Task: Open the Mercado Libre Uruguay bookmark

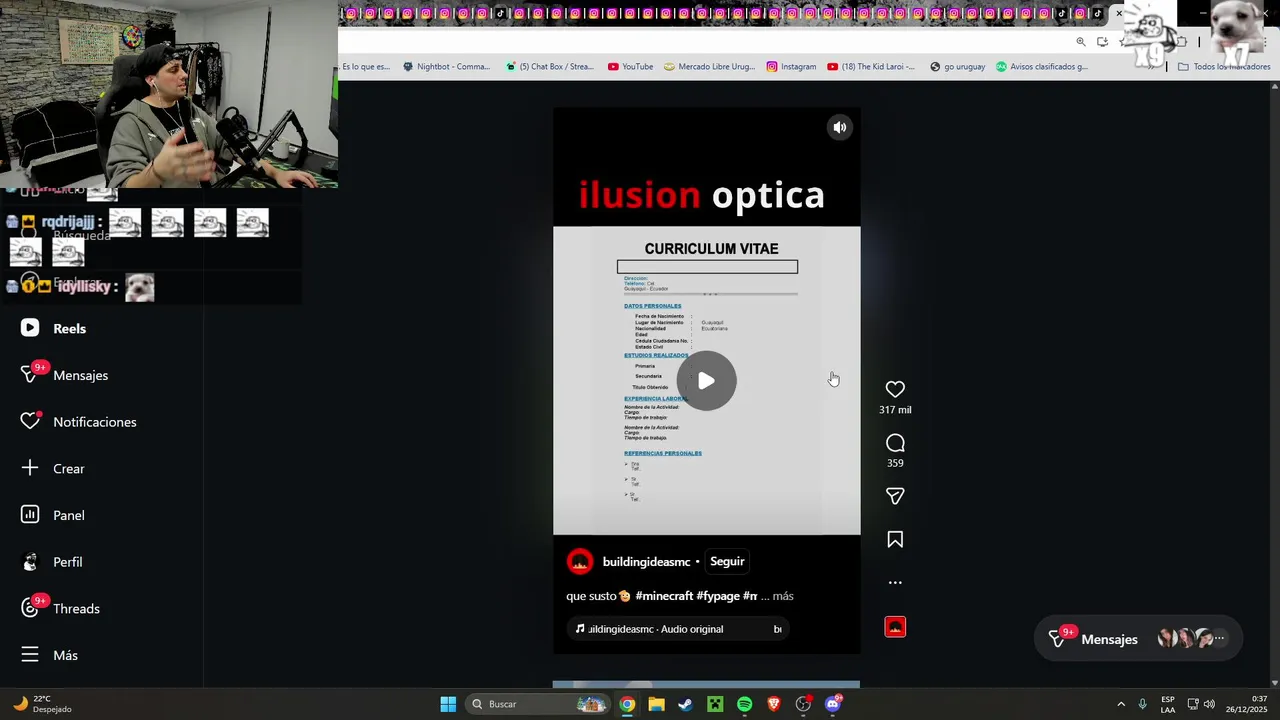Action: [710, 67]
